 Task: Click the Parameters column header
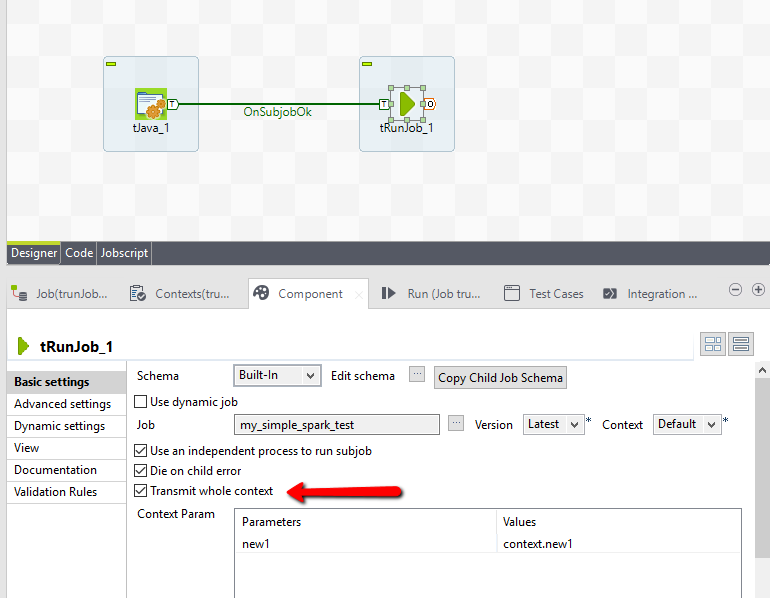point(366,522)
